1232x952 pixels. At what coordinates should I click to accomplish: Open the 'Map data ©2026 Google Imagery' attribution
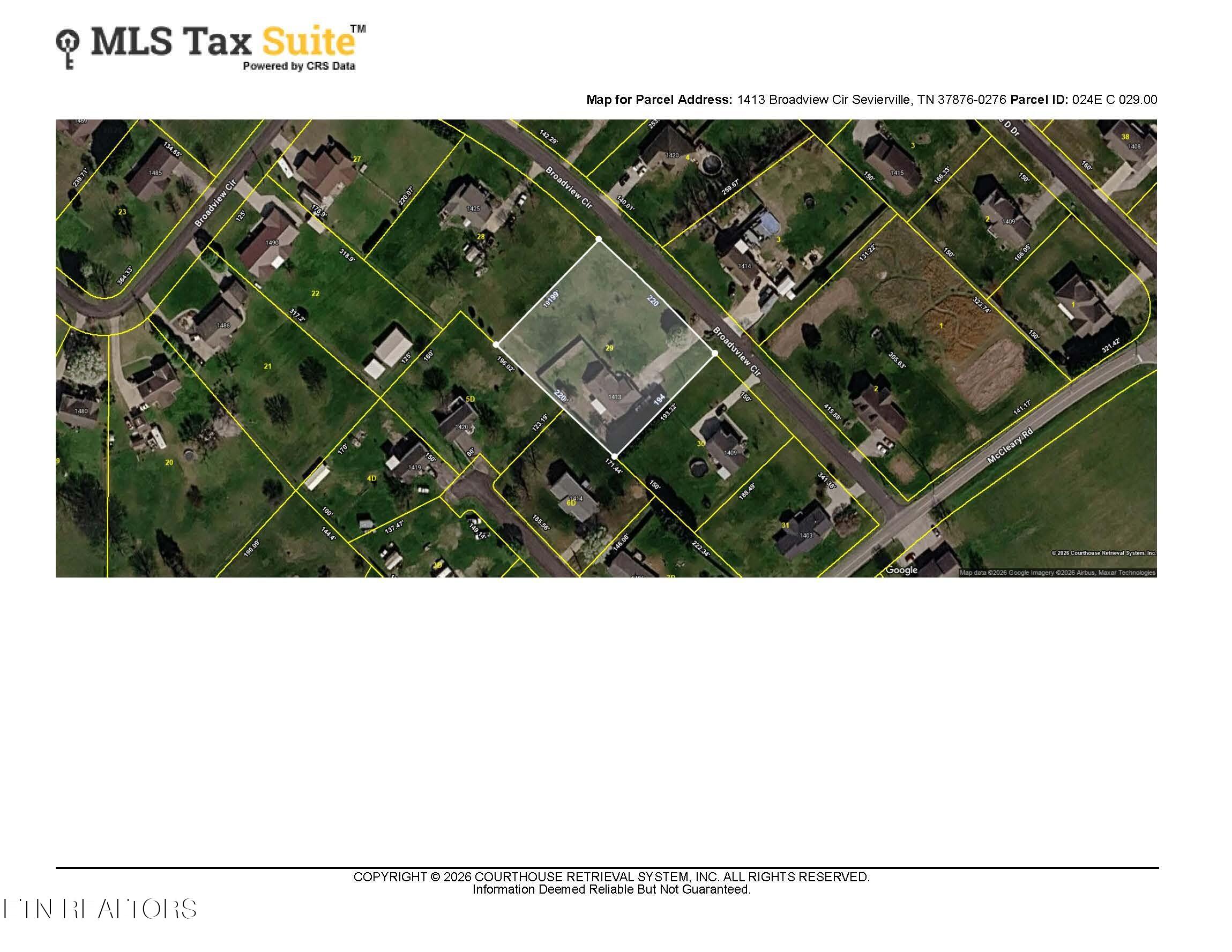pos(1058,573)
